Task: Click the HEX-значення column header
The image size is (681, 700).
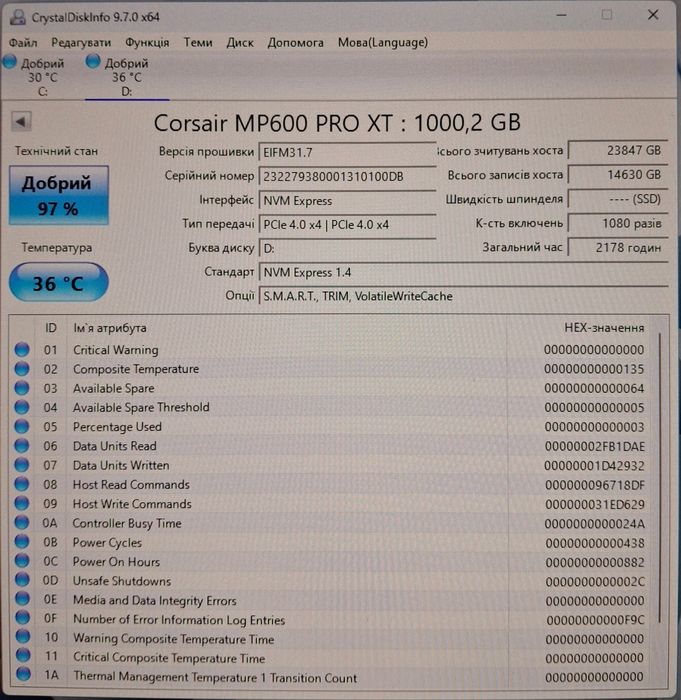Action: (604, 328)
